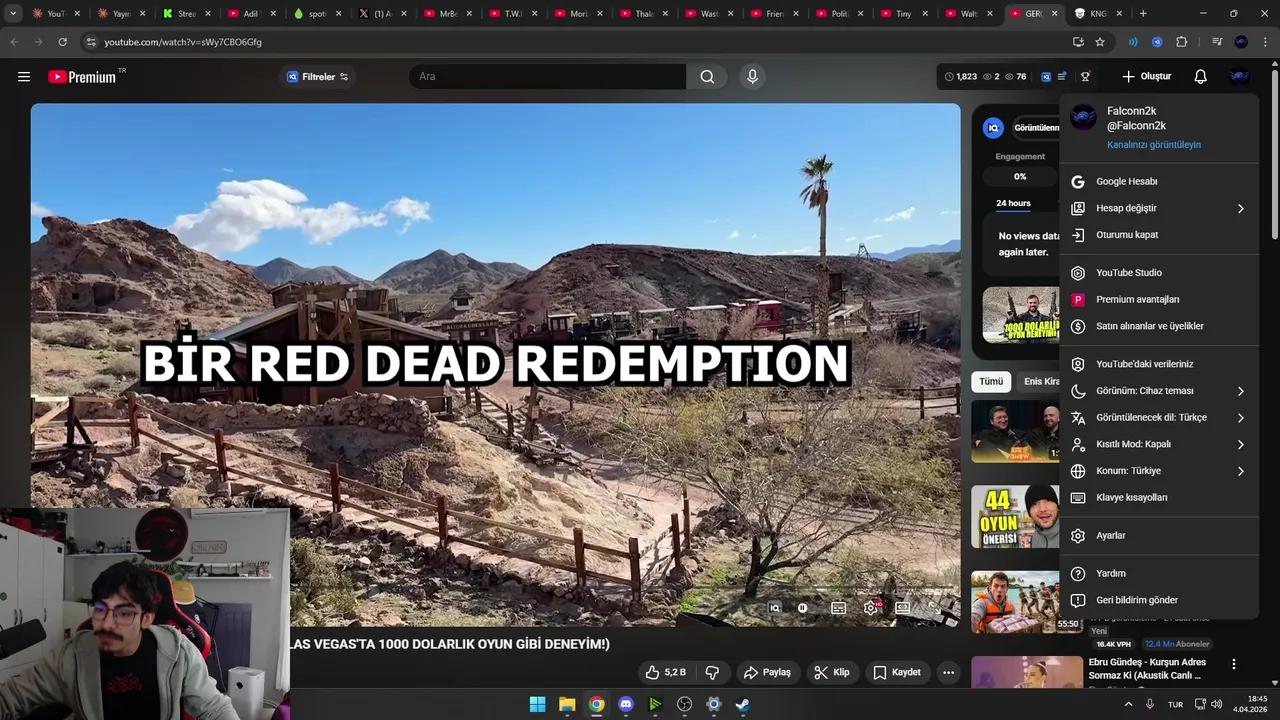Like the video (5,2 B)

tap(665, 672)
